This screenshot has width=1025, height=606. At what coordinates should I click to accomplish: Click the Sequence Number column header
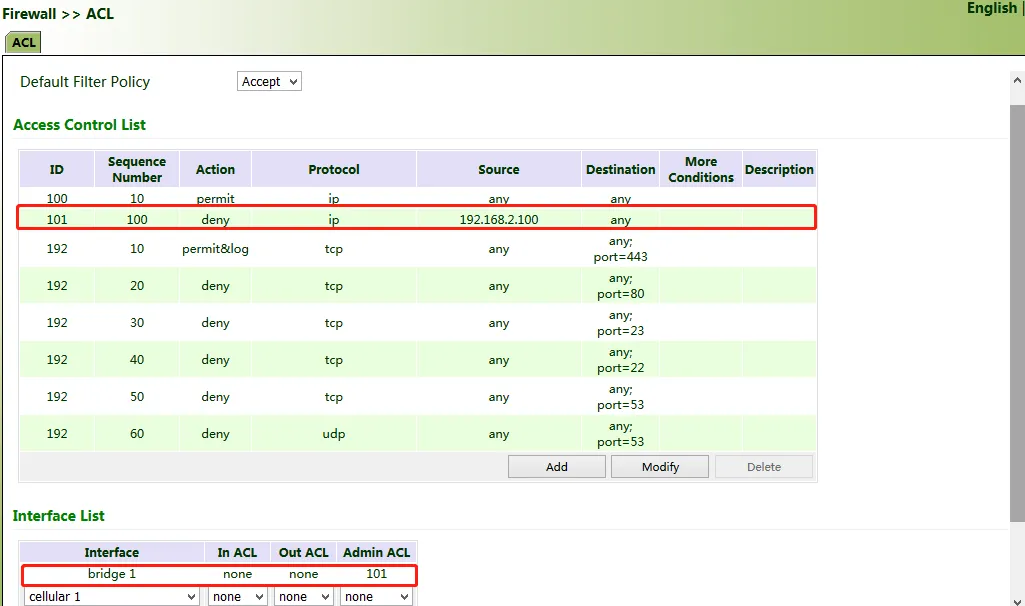point(137,169)
